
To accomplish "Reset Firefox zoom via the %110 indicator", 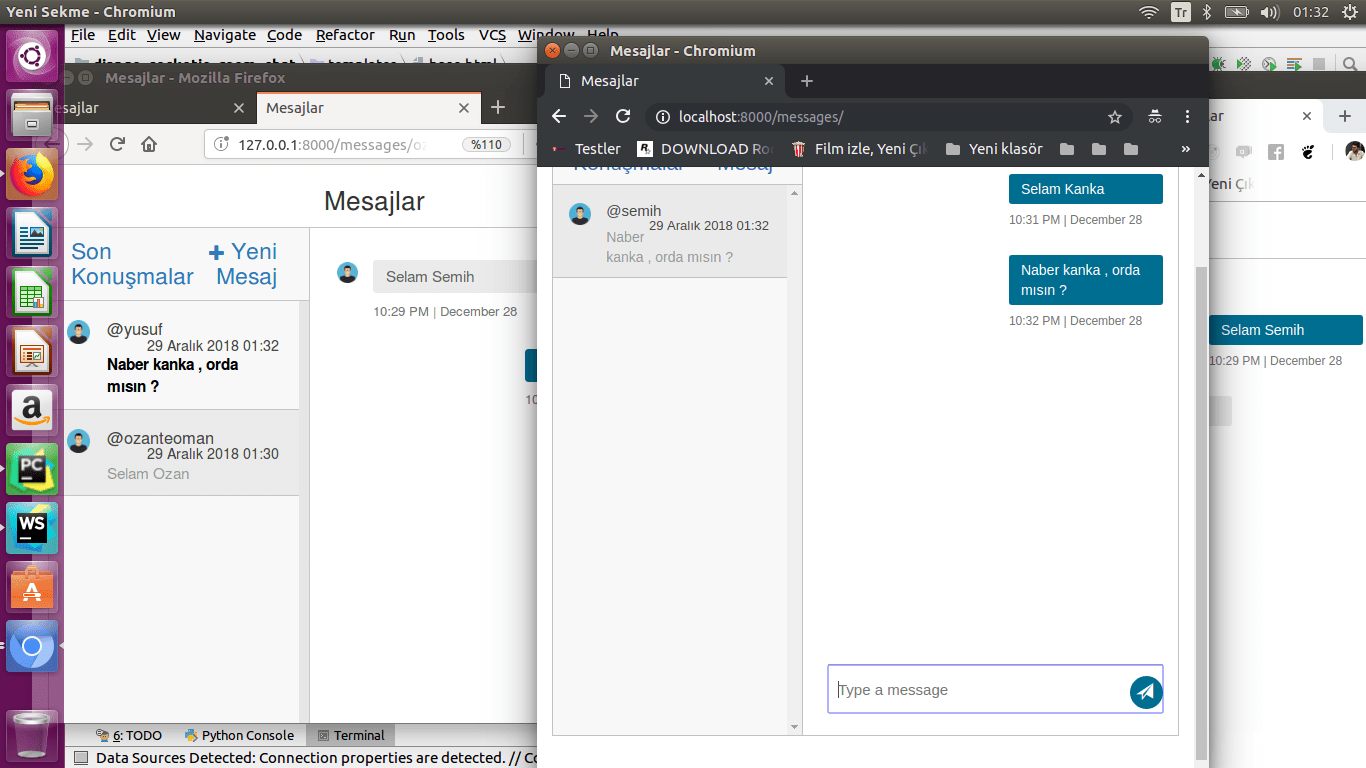I will (x=487, y=144).
